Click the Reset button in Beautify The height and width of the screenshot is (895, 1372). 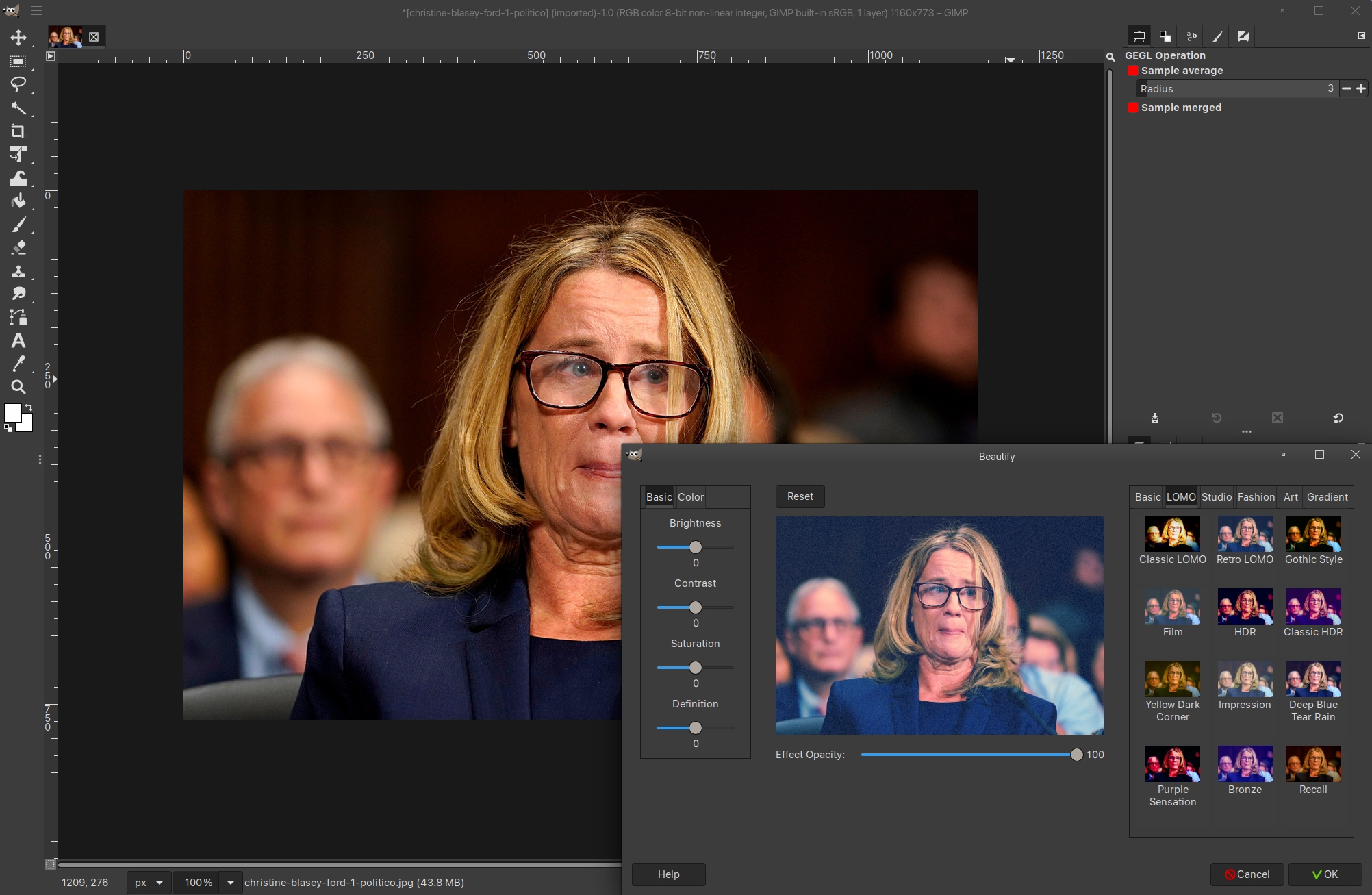[x=800, y=496]
